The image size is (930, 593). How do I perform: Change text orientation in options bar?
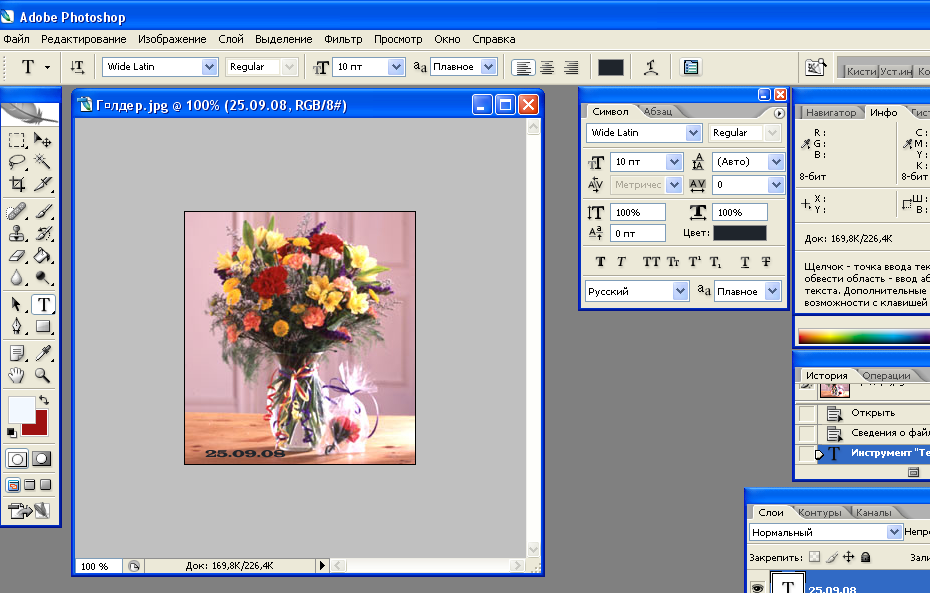click(x=77, y=67)
